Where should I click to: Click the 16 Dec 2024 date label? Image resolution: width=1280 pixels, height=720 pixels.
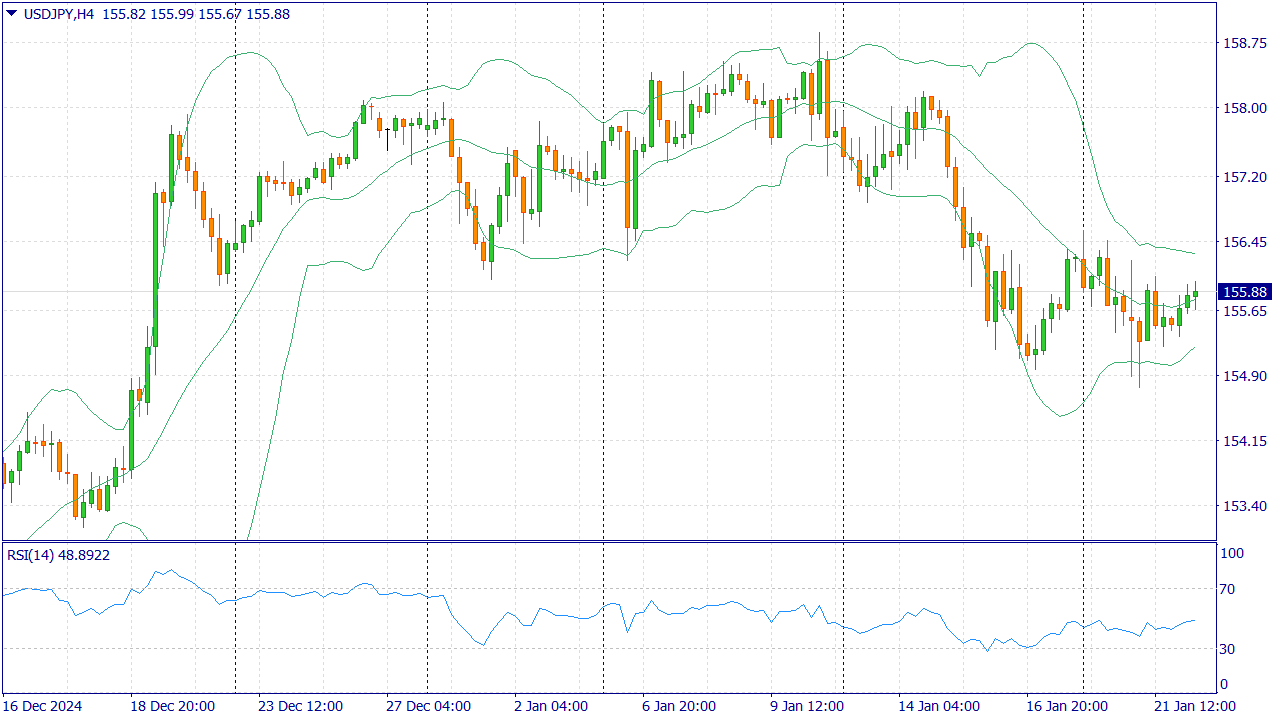tap(45, 706)
